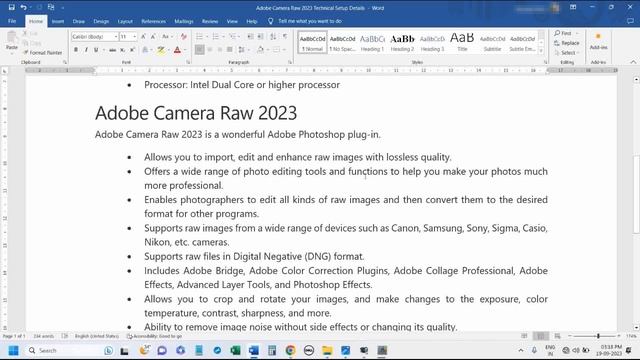This screenshot has width=640, height=360.
Task: Click the Multilevel List icon
Action: click(232, 37)
